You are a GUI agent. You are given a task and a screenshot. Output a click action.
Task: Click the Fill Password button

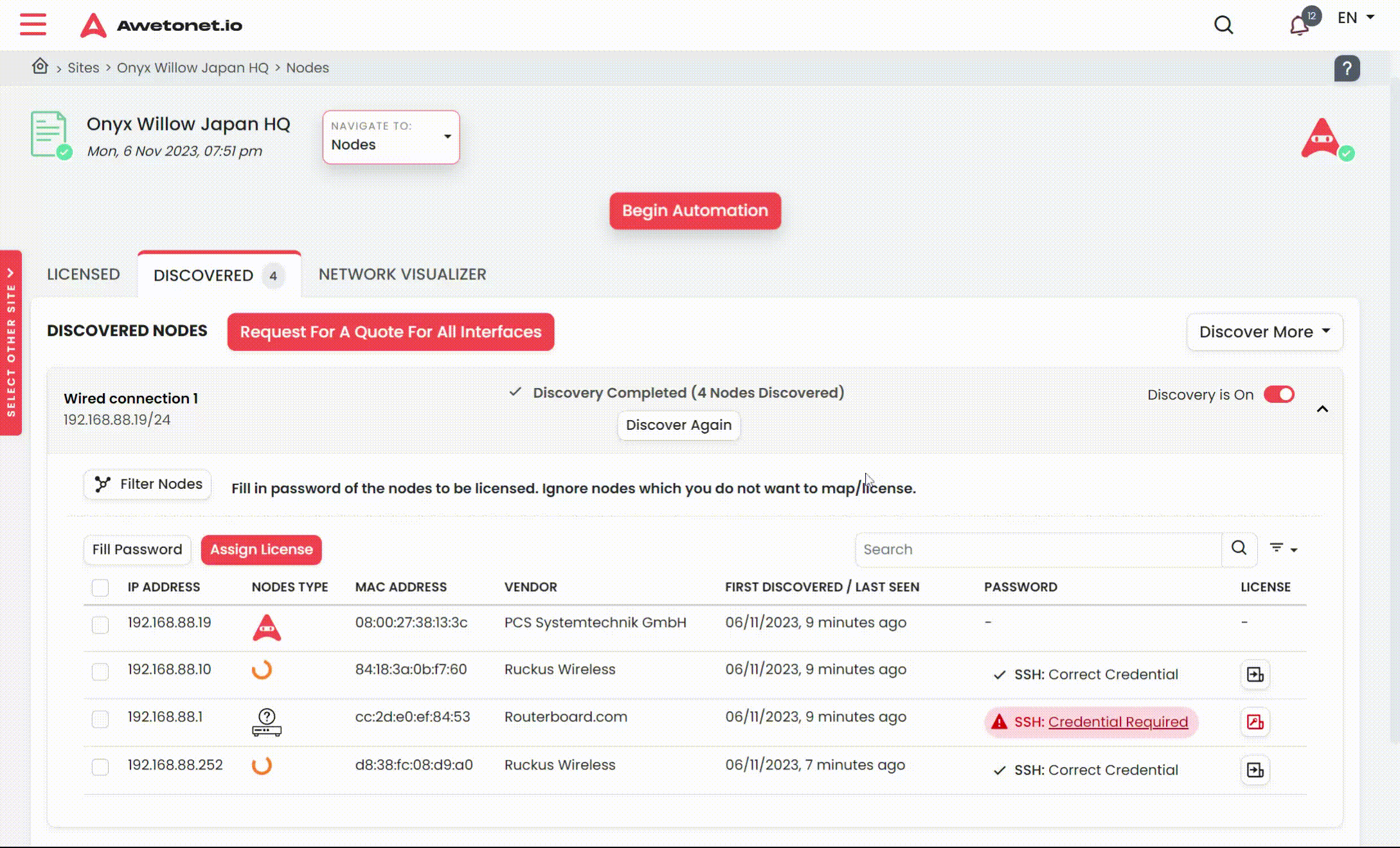point(137,549)
